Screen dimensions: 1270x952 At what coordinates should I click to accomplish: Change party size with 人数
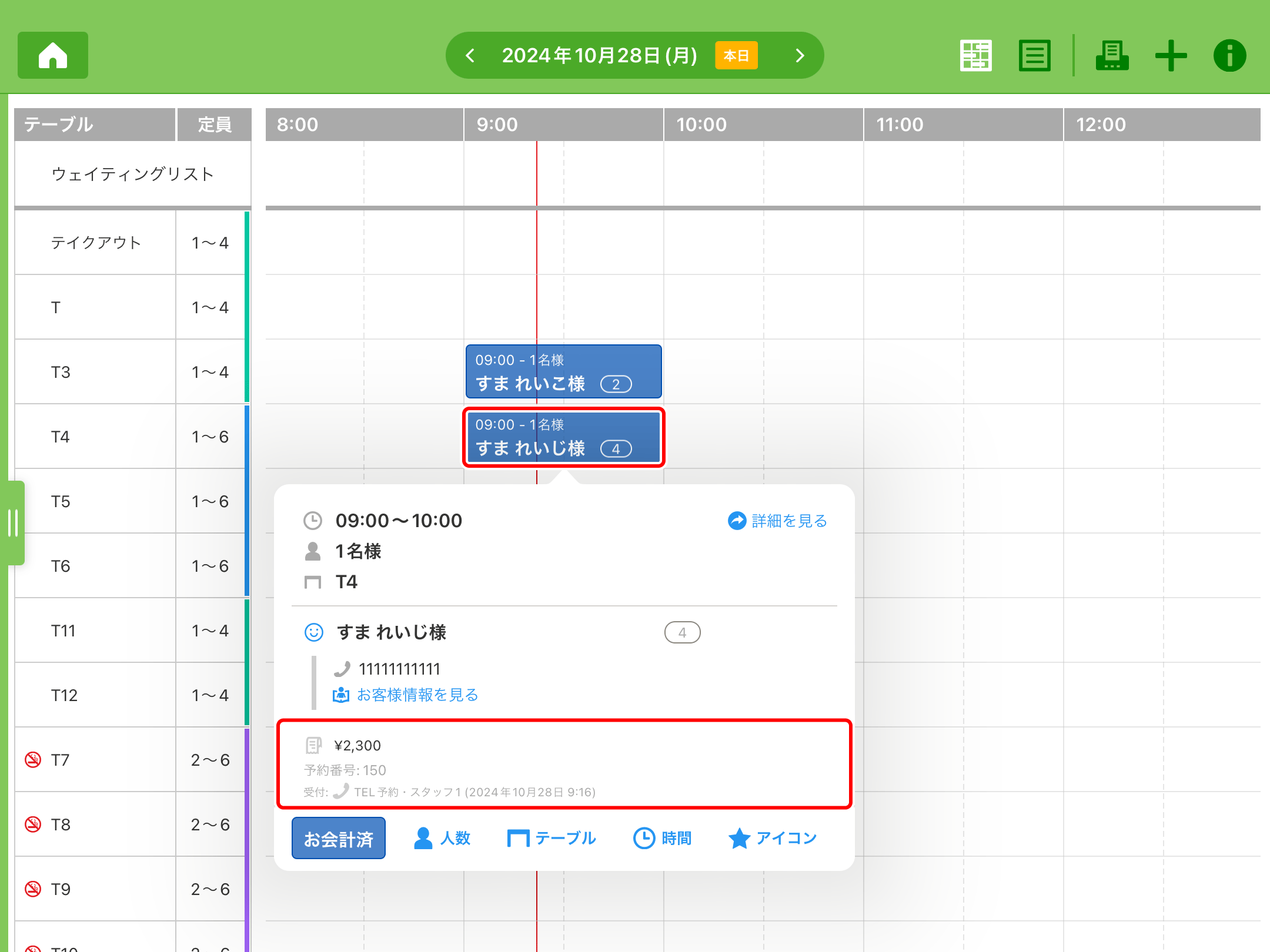442,838
